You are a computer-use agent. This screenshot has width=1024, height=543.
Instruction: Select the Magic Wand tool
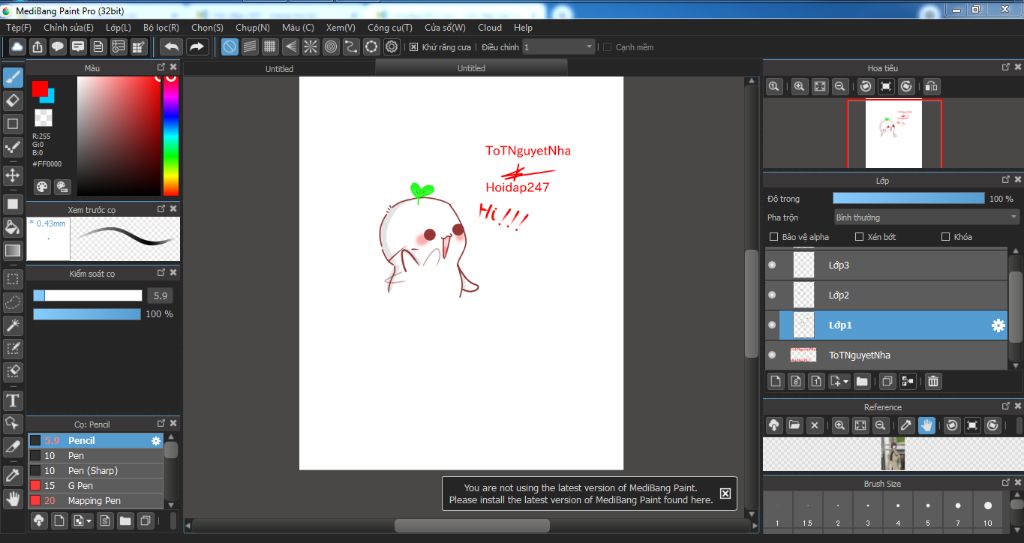point(12,325)
